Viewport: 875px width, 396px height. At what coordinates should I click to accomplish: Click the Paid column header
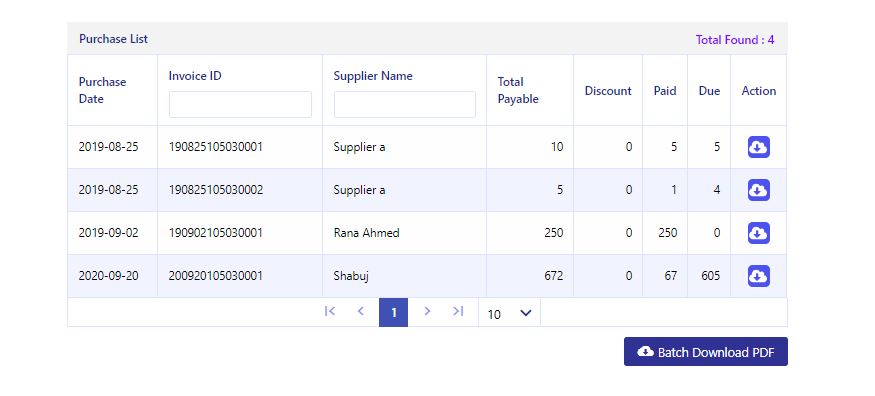[x=665, y=91]
